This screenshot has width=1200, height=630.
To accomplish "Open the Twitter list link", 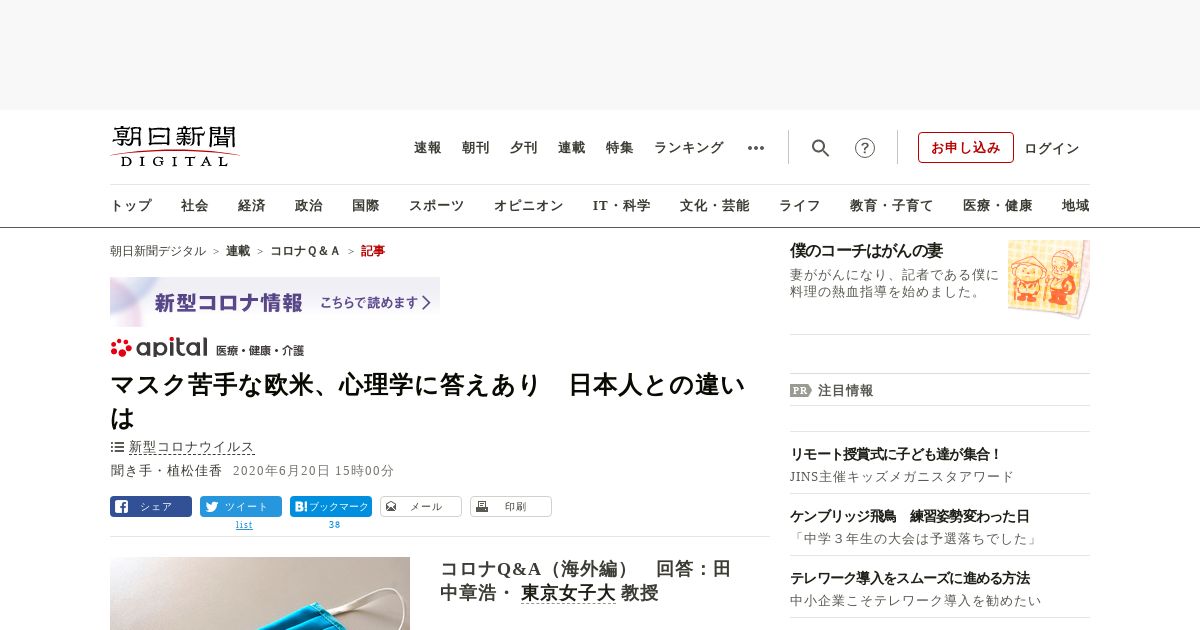I will tap(244, 525).
